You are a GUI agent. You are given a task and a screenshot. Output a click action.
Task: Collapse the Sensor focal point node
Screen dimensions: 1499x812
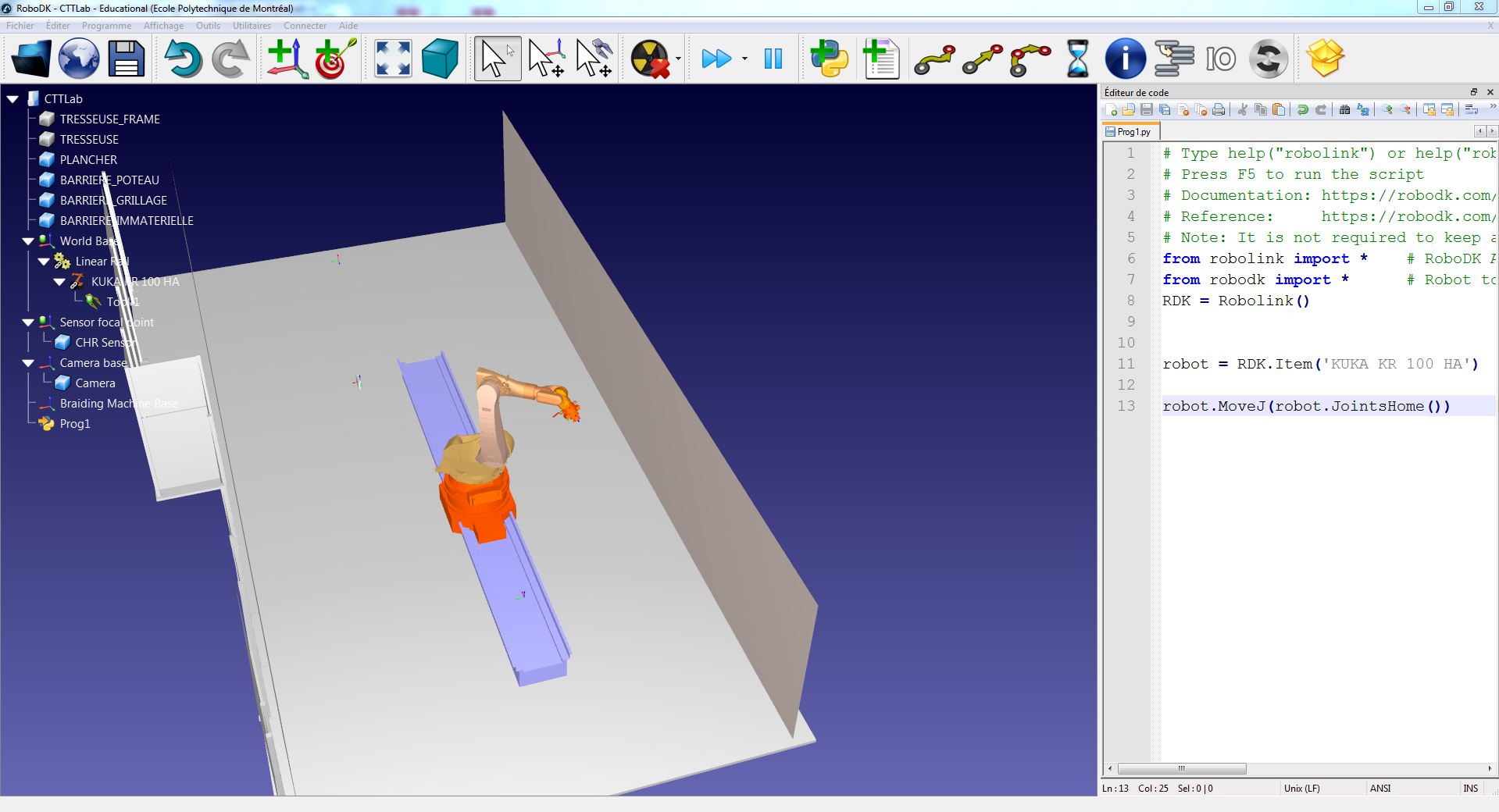(28, 322)
